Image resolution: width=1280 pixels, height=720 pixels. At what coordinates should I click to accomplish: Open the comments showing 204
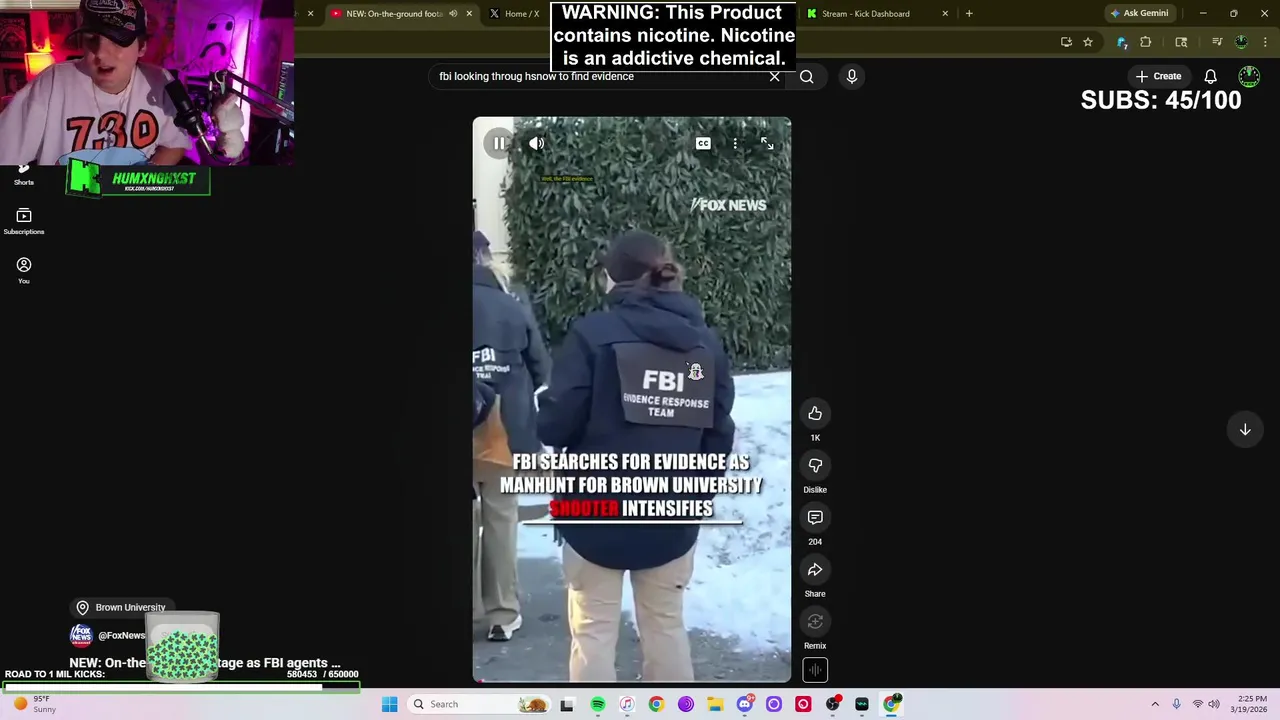point(815,517)
